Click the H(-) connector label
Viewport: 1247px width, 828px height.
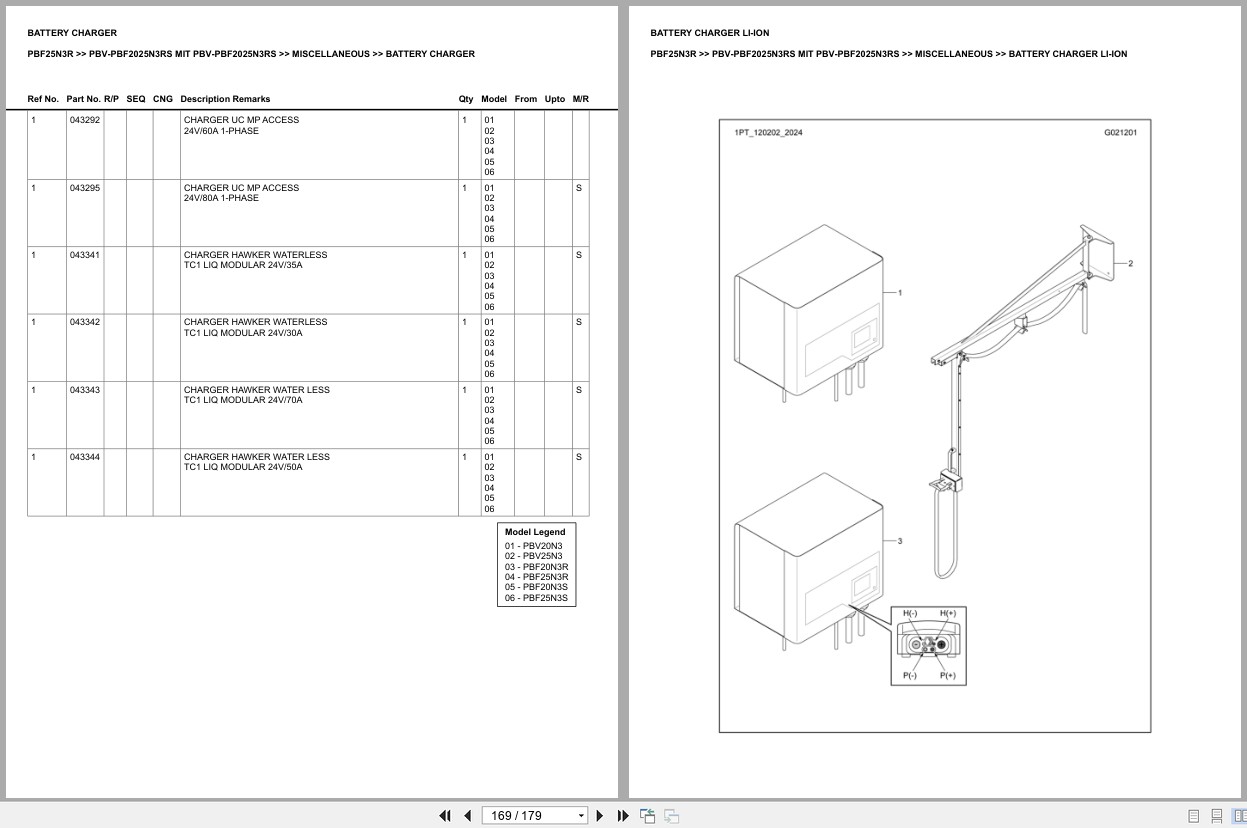[x=910, y=613]
